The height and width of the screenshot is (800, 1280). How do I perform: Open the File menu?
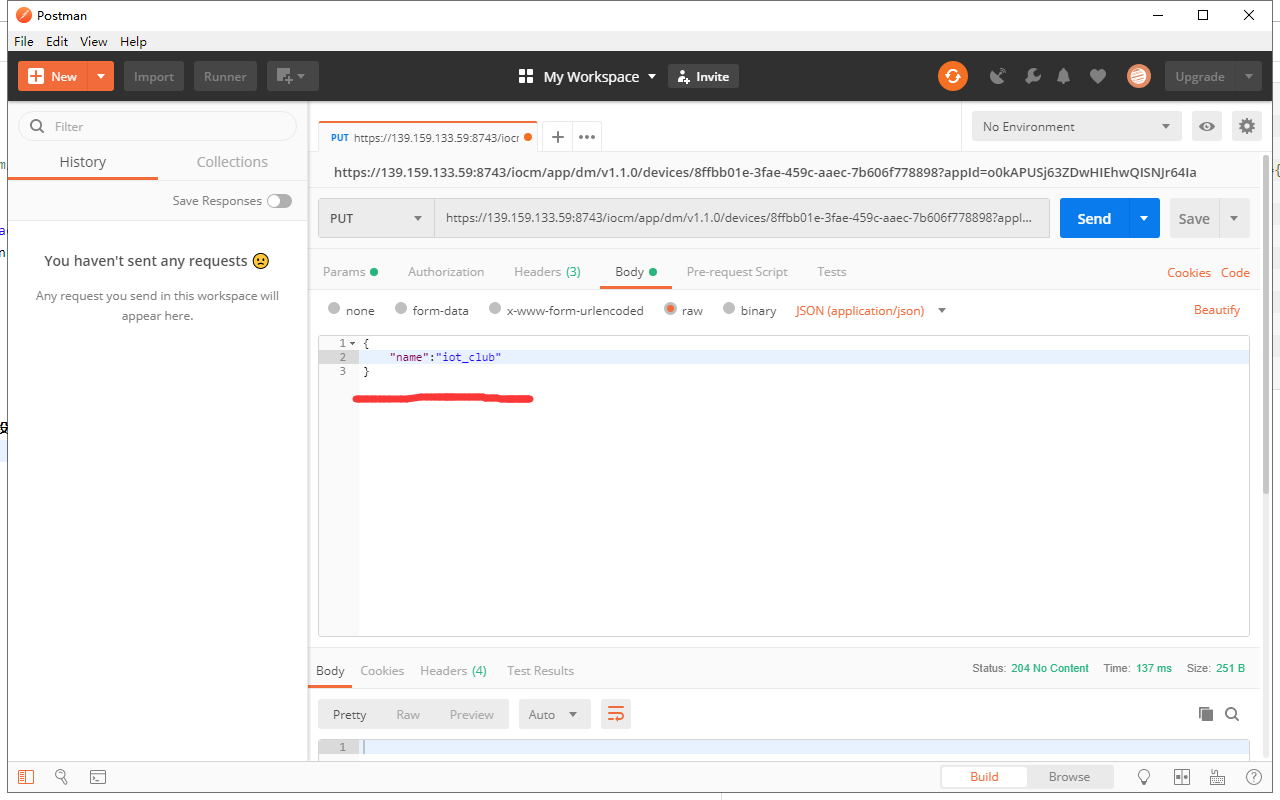(x=24, y=41)
